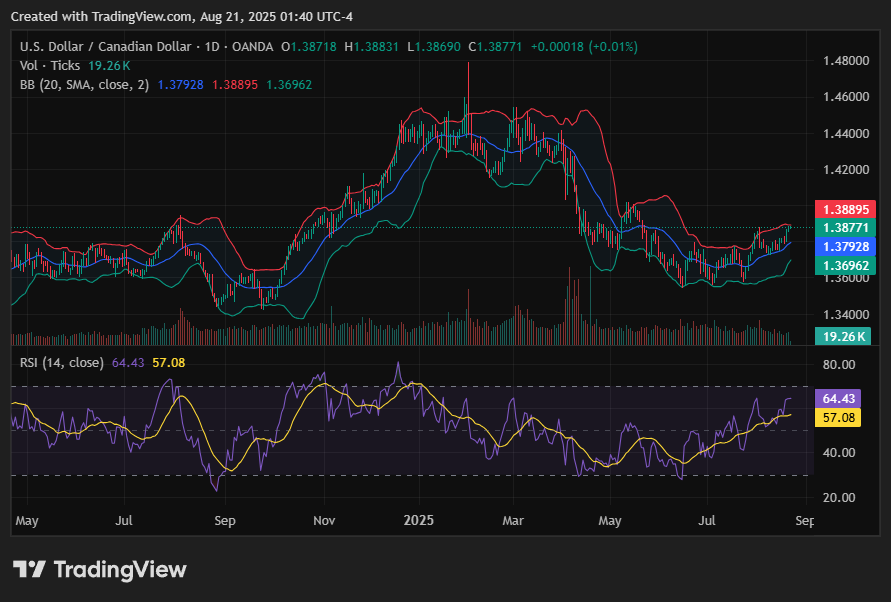
Task: Click the May label right after Mar on the time axis
Action: click(610, 521)
